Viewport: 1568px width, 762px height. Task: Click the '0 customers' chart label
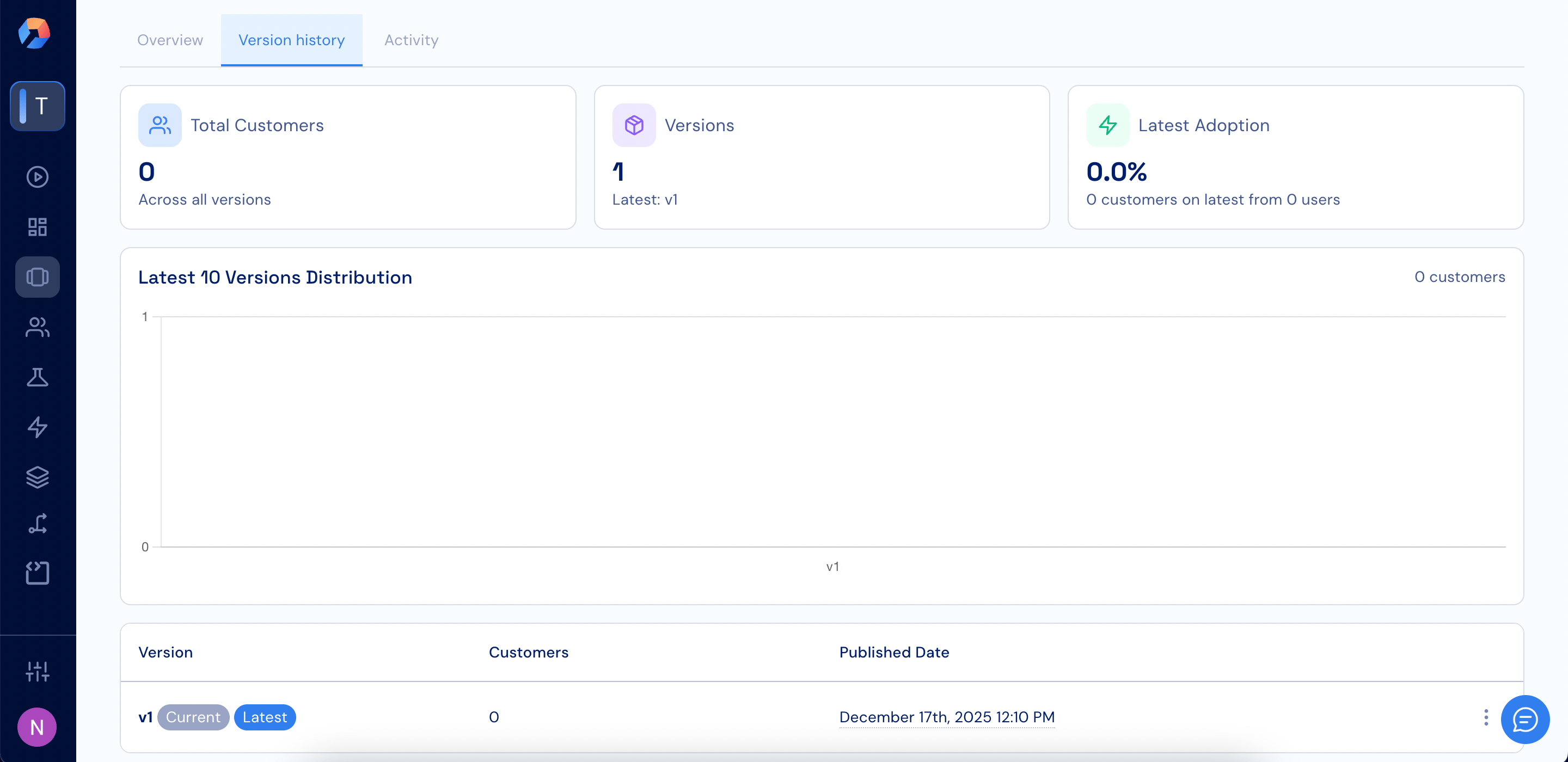tap(1460, 277)
